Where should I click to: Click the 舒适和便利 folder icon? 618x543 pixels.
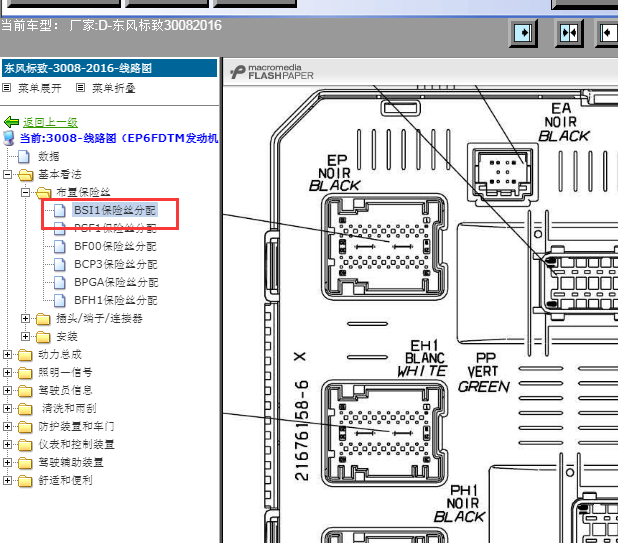26,481
